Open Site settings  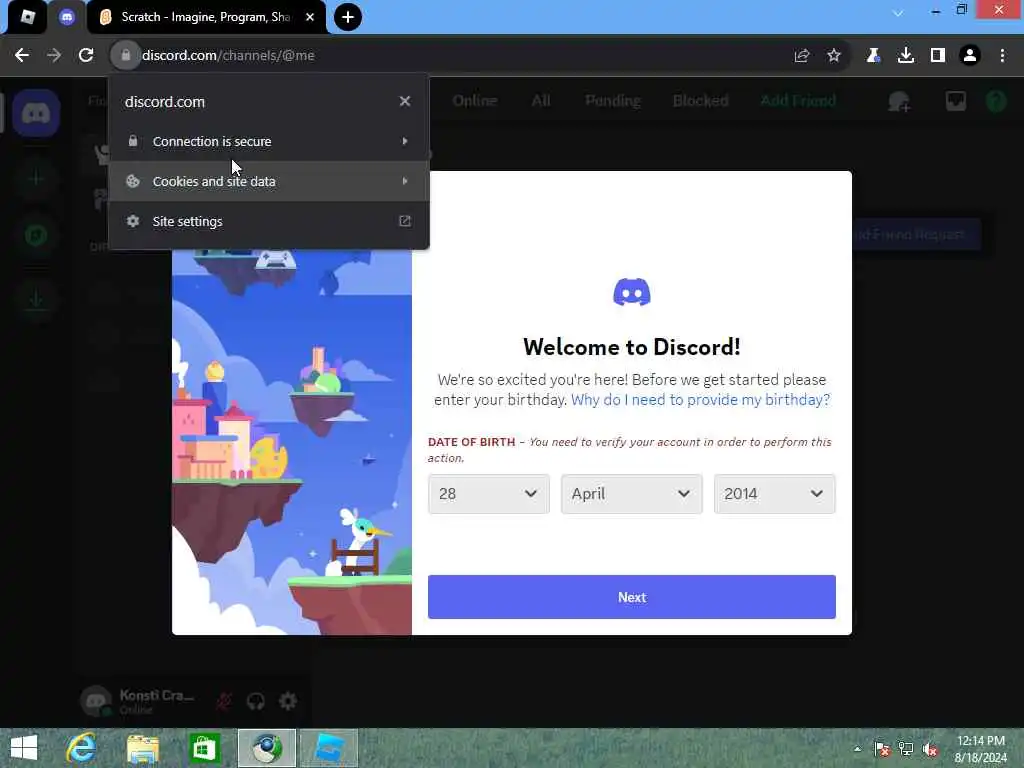pyautogui.click(x=269, y=221)
